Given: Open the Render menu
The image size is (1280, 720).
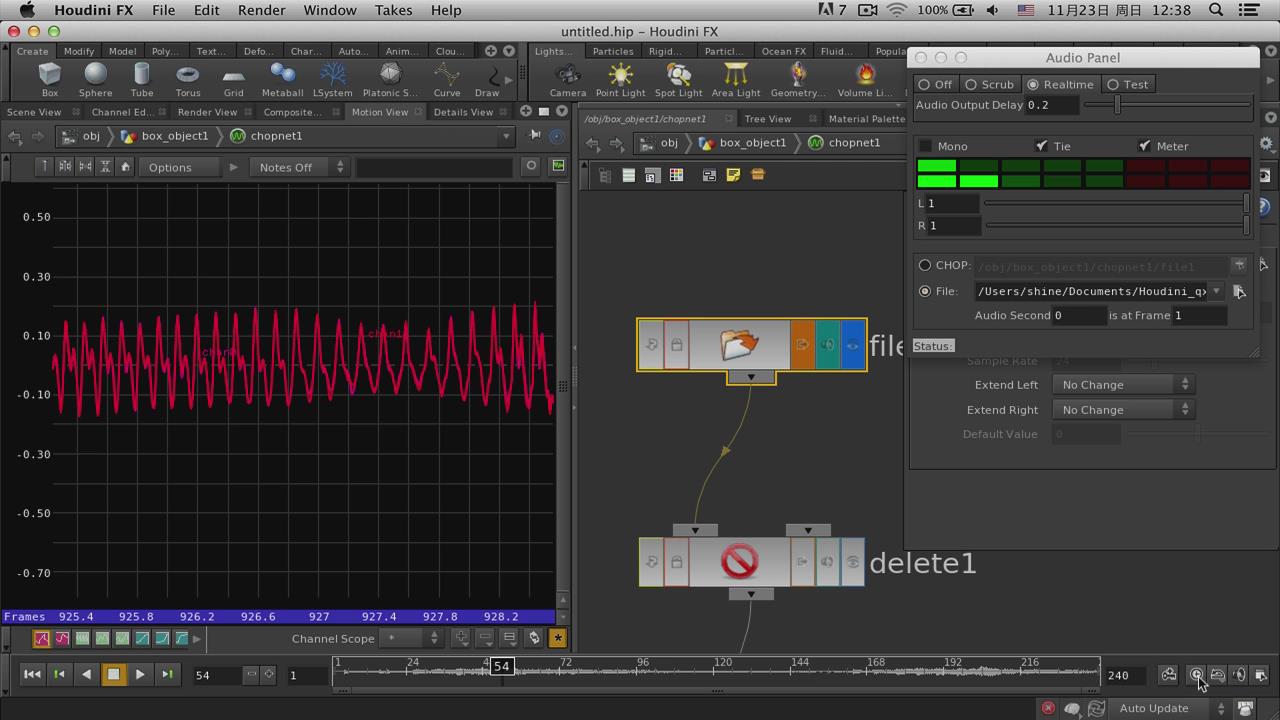Looking at the screenshot, I should pos(260,10).
